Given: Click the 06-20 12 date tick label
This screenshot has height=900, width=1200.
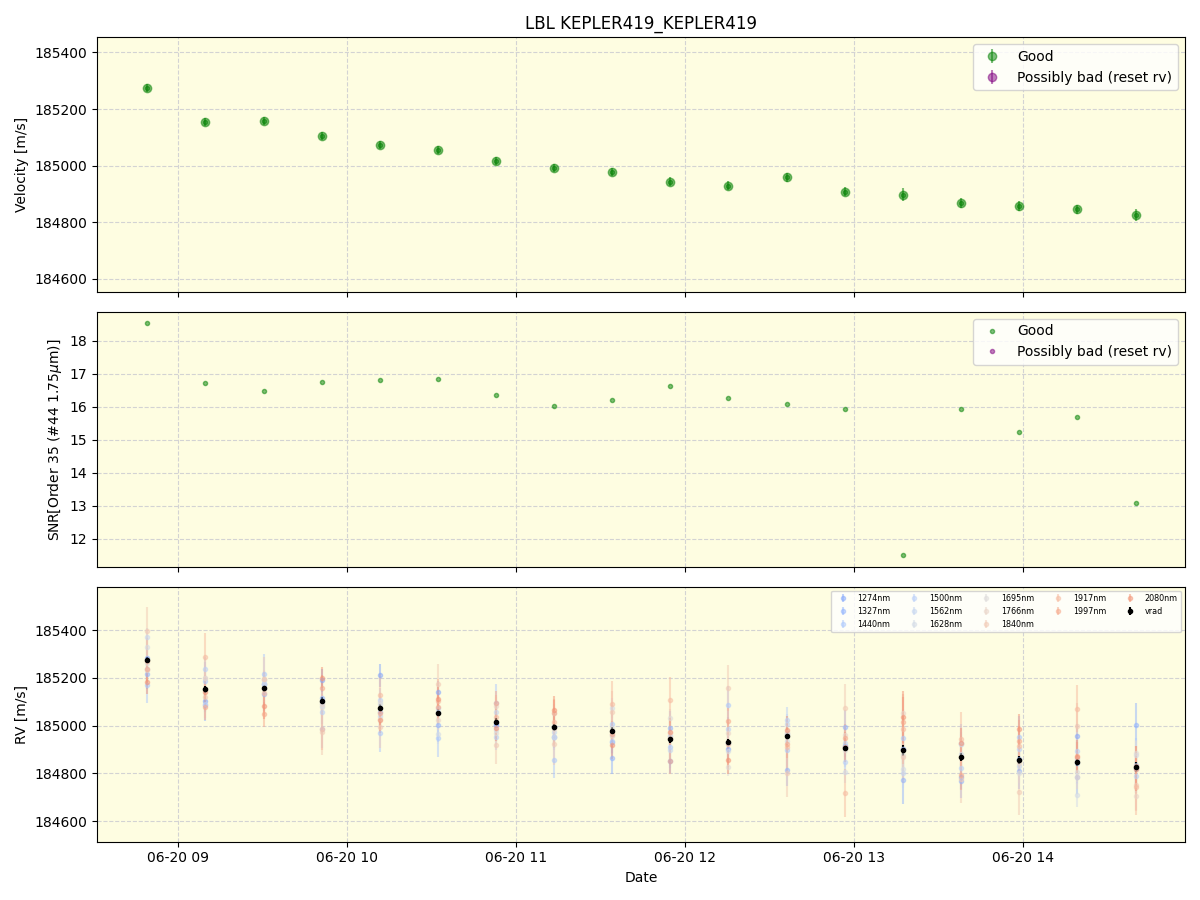Looking at the screenshot, I should pyautogui.click(x=685, y=857).
